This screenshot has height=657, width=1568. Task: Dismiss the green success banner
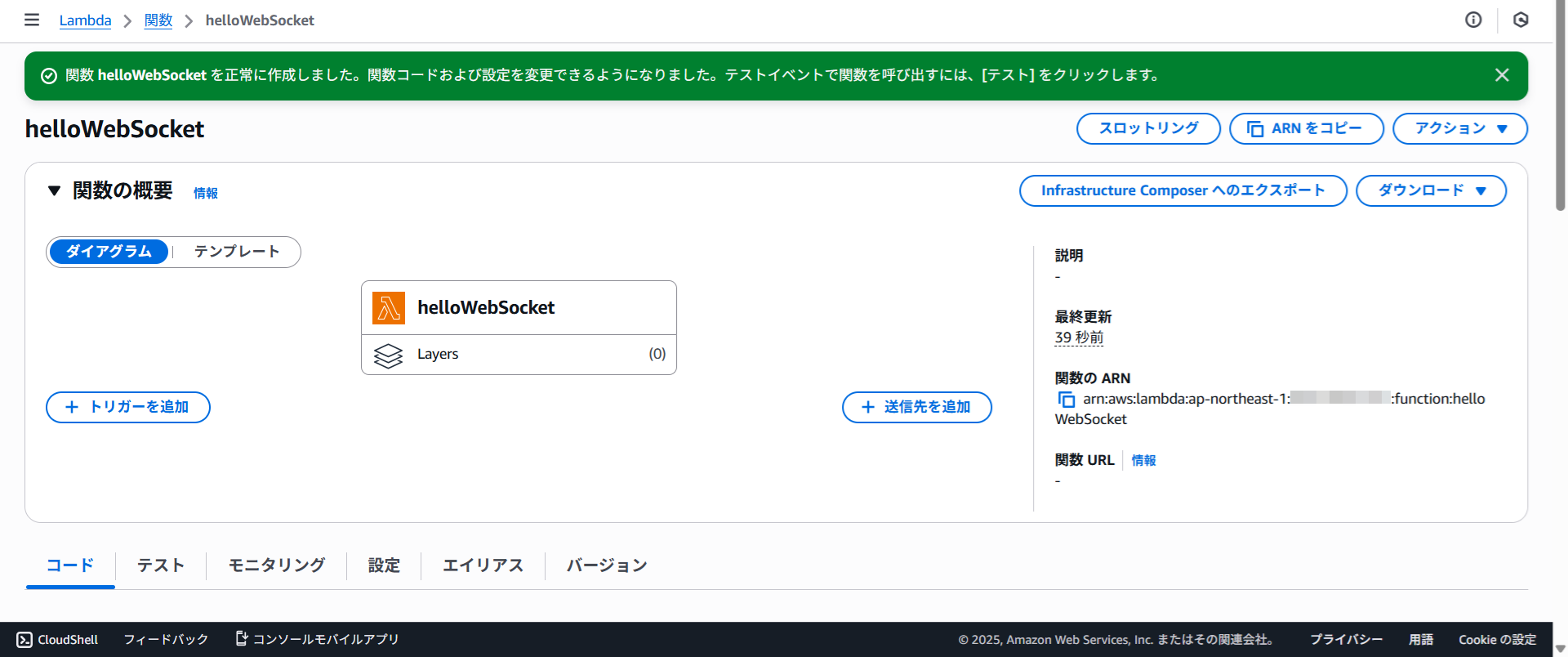click(1501, 75)
